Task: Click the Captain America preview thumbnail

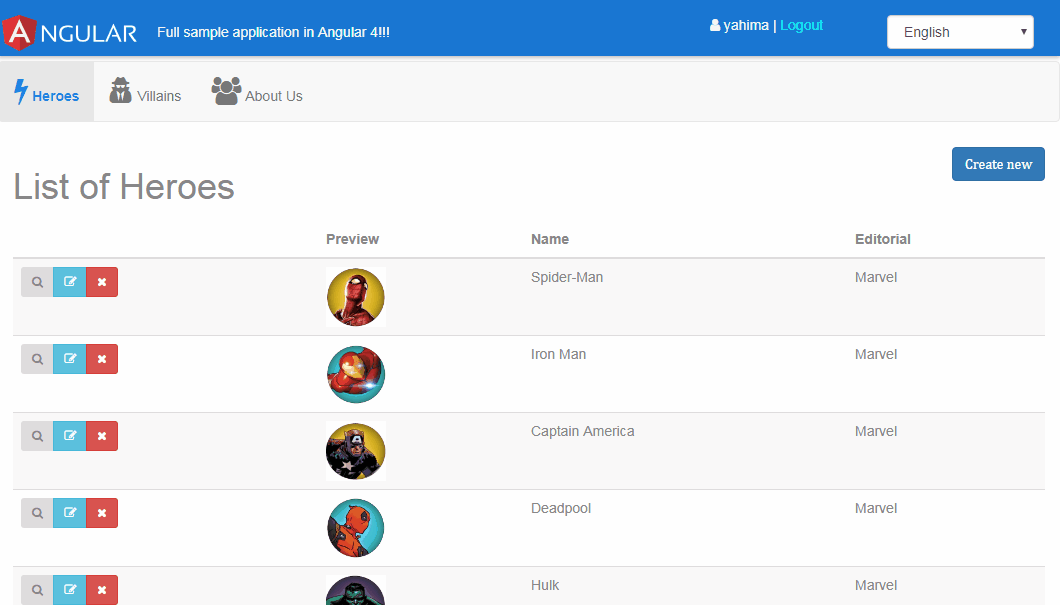Action: pyautogui.click(x=356, y=452)
